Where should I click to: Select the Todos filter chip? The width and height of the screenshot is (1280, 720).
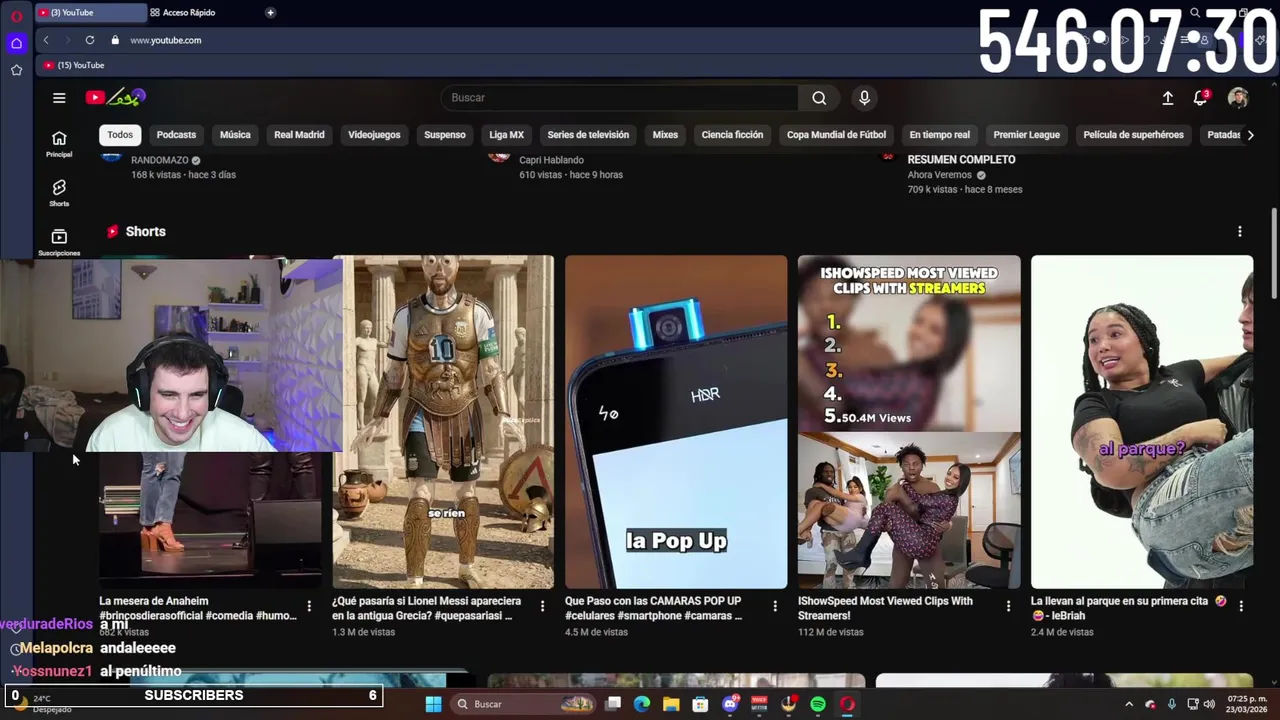[x=120, y=135]
